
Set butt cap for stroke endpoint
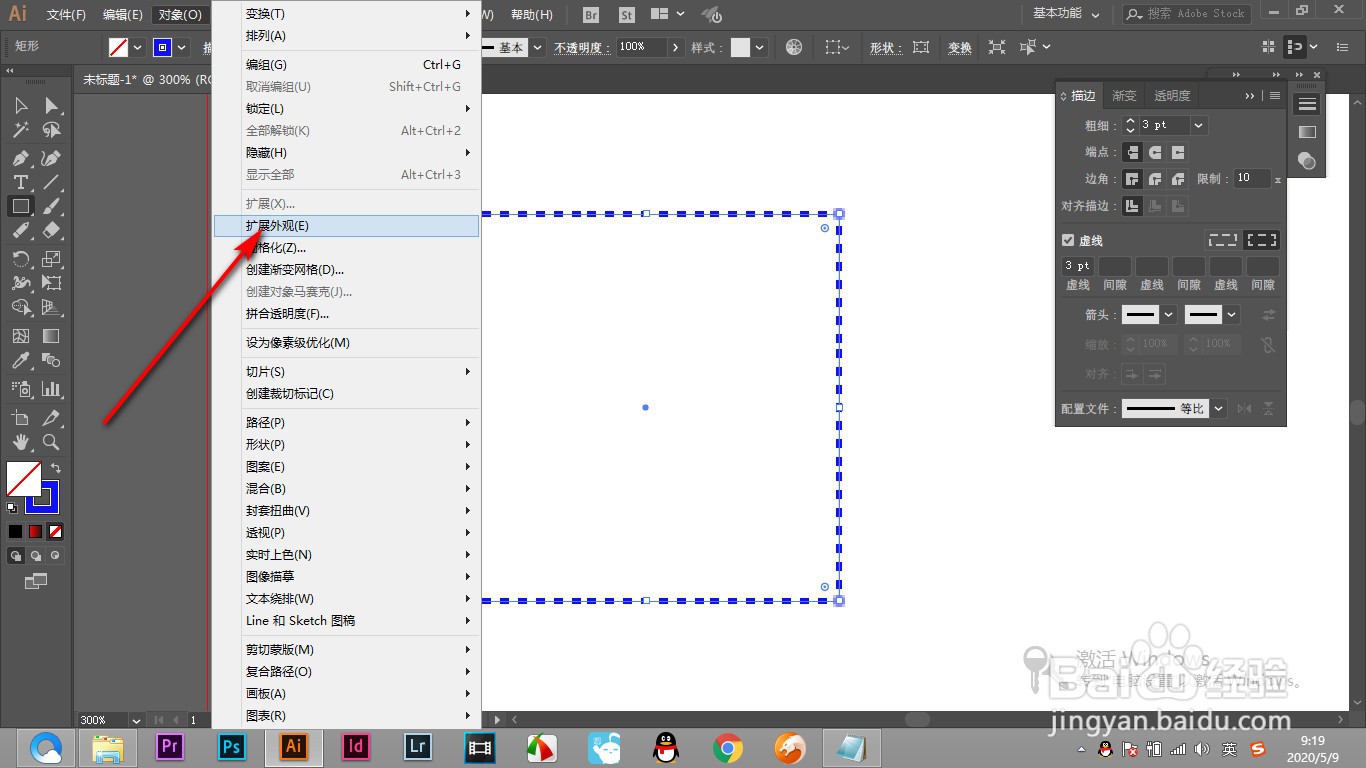(x=1132, y=152)
